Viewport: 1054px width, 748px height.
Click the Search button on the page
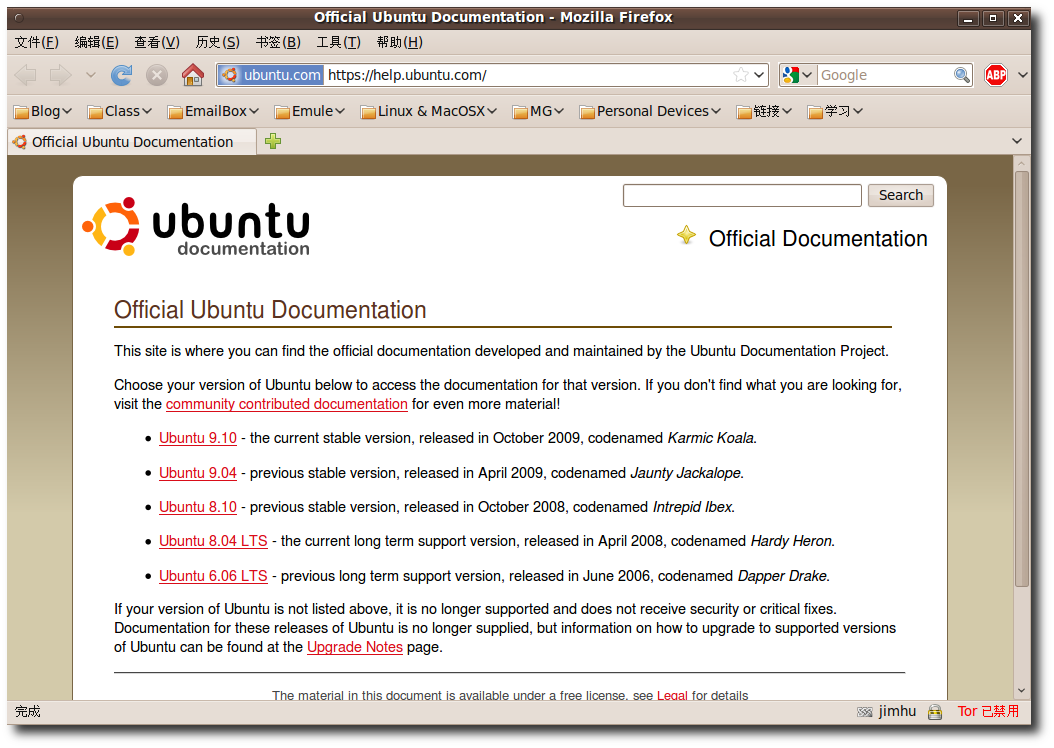tap(901, 196)
